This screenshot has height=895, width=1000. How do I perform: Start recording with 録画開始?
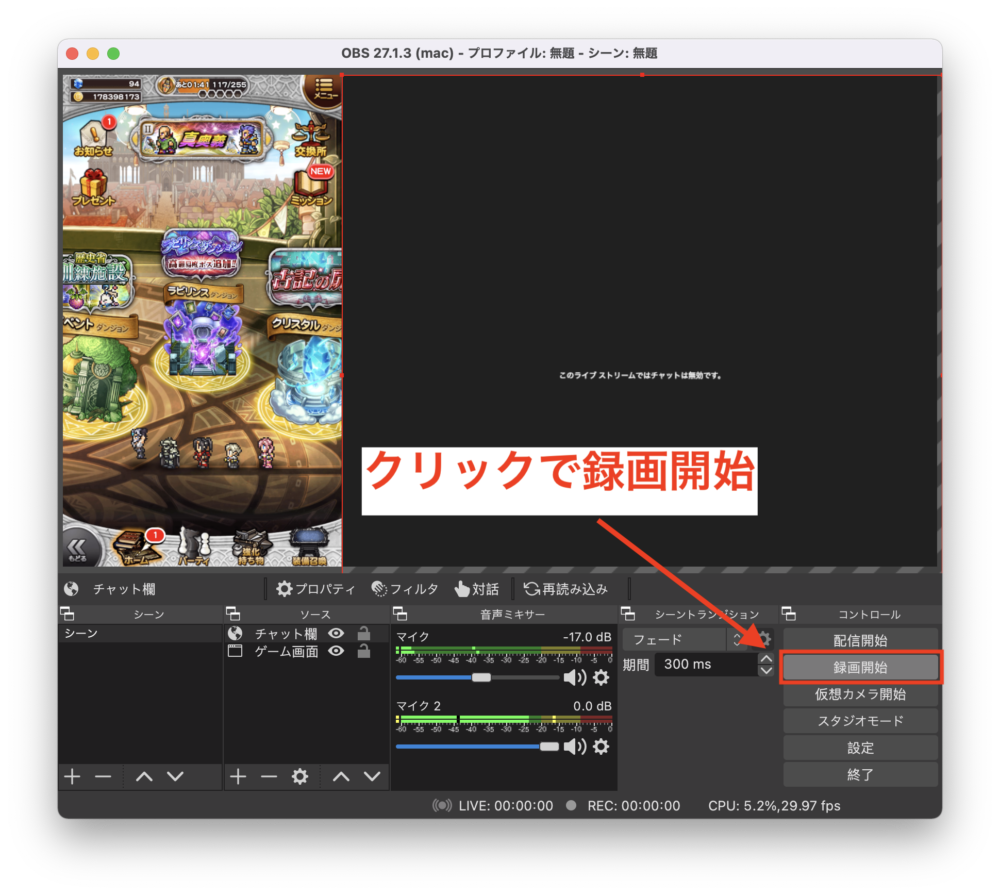coord(860,667)
